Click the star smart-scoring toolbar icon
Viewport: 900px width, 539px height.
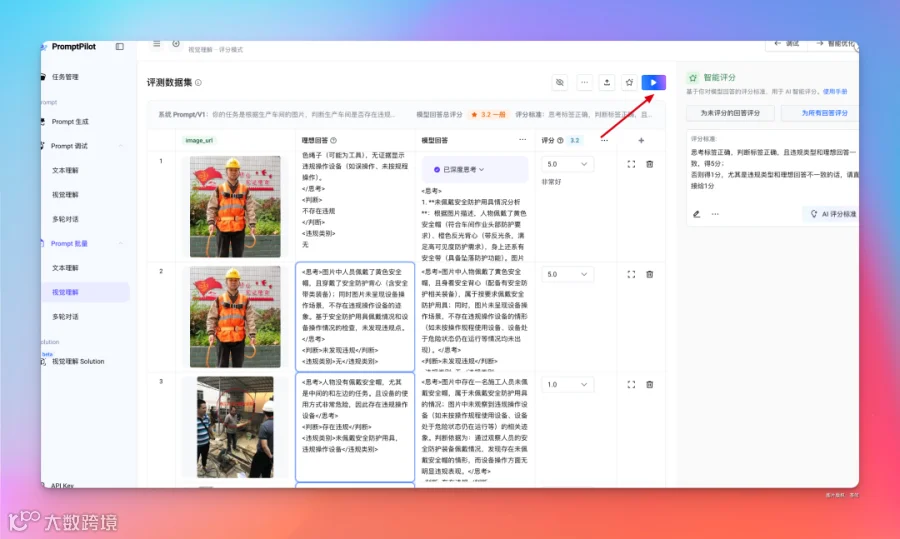(629, 83)
